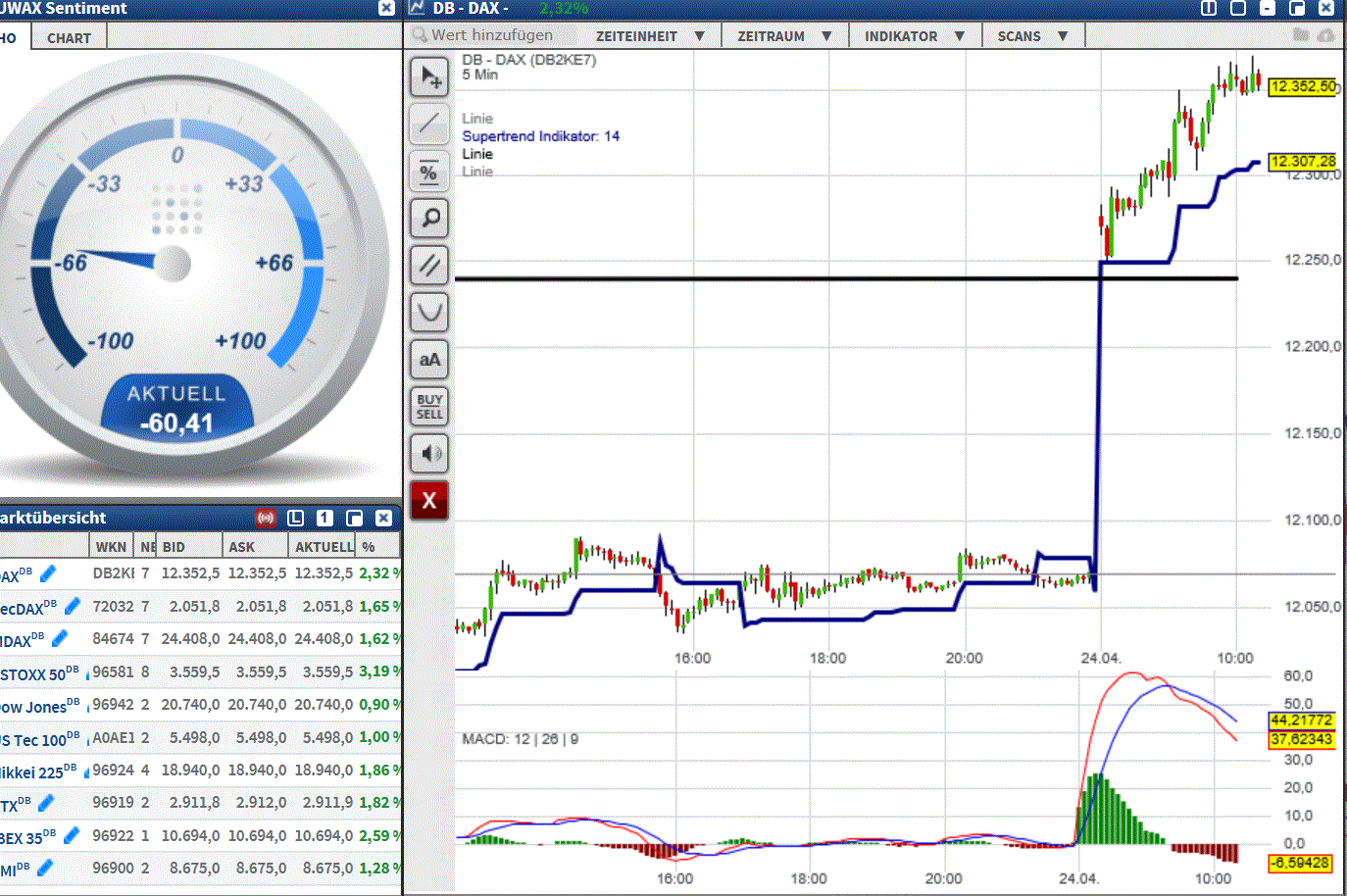
Task: Activate the percent measurement tool
Action: point(429,171)
